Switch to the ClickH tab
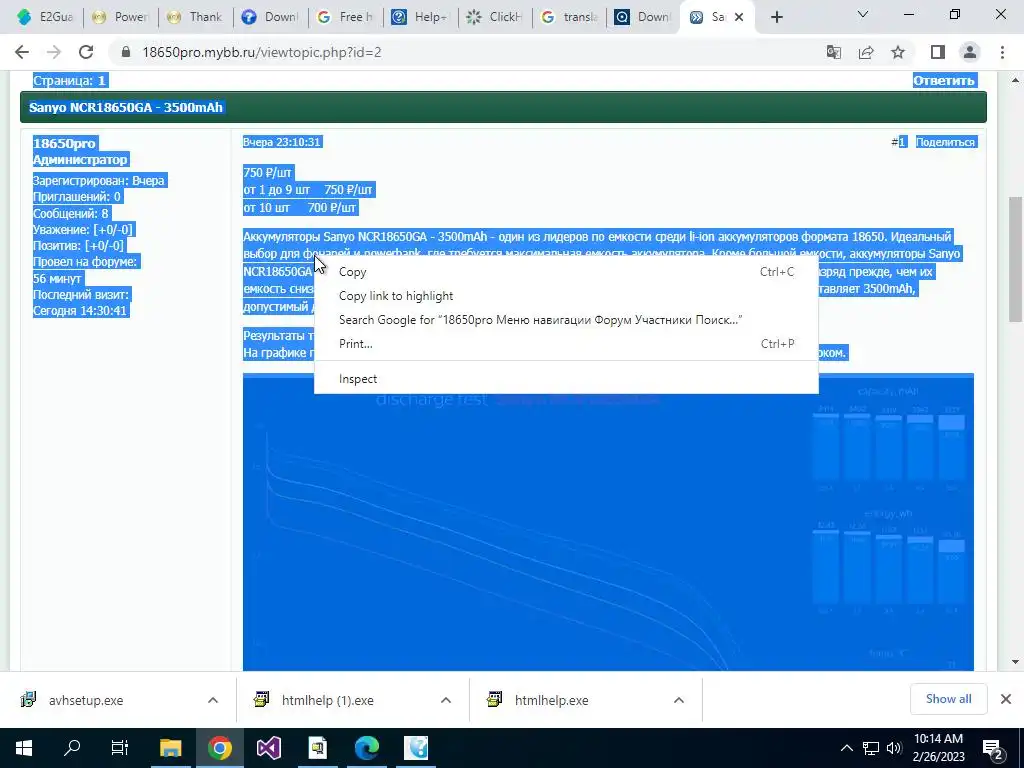Viewport: 1024px width, 768px height. point(495,17)
